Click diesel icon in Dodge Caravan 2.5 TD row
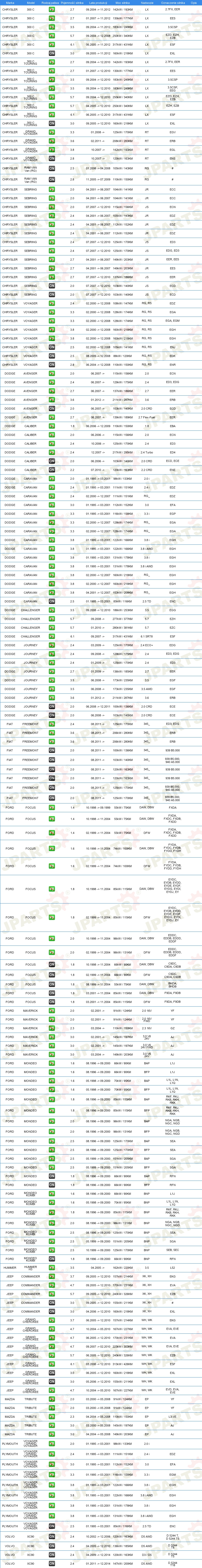 click(52, 601)
